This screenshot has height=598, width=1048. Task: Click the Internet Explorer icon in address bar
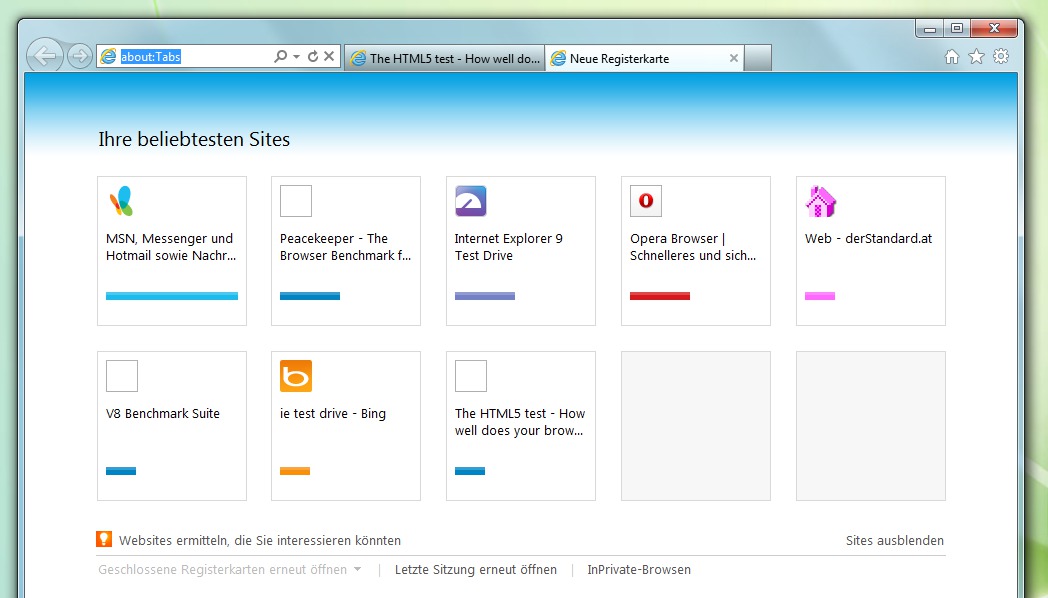(x=108, y=57)
